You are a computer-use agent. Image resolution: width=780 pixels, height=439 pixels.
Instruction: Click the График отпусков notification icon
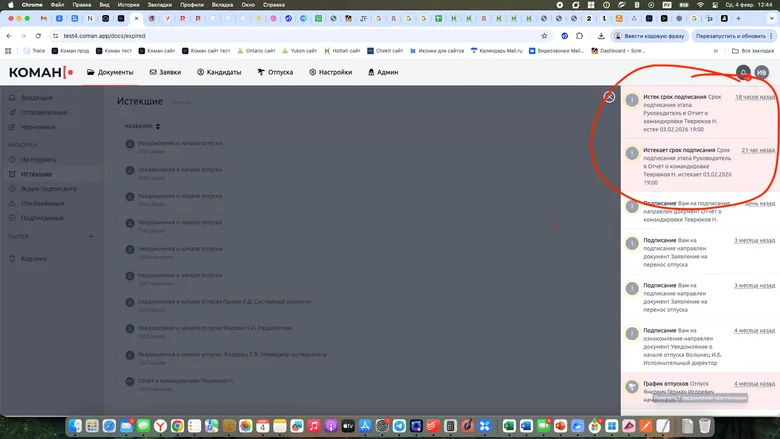click(632, 387)
